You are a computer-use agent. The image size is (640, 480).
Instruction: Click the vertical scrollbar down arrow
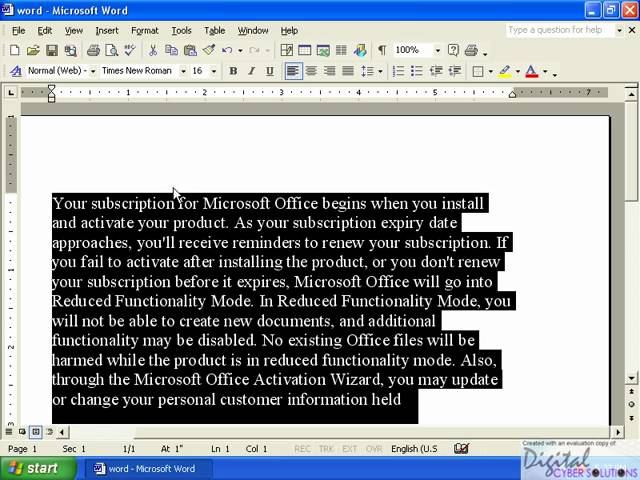point(631,378)
